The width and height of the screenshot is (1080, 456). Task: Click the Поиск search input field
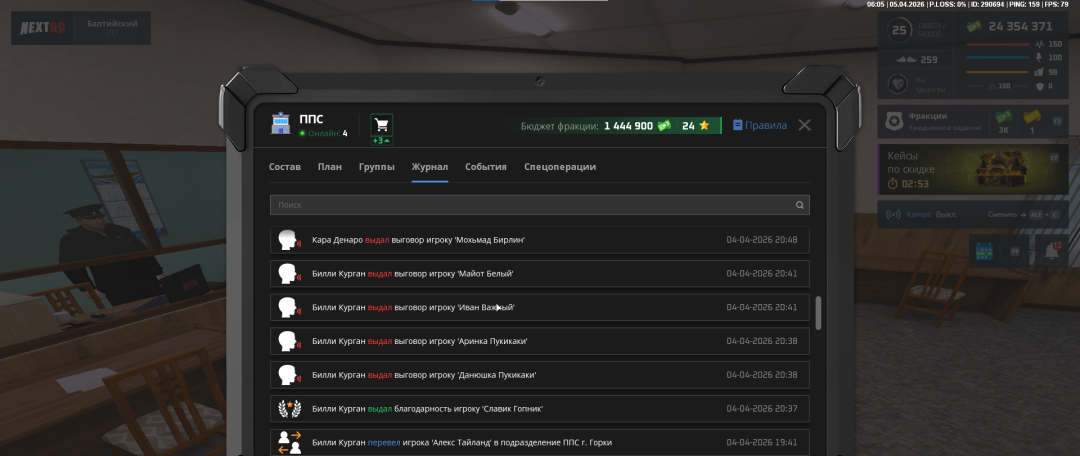pyautogui.click(x=530, y=205)
